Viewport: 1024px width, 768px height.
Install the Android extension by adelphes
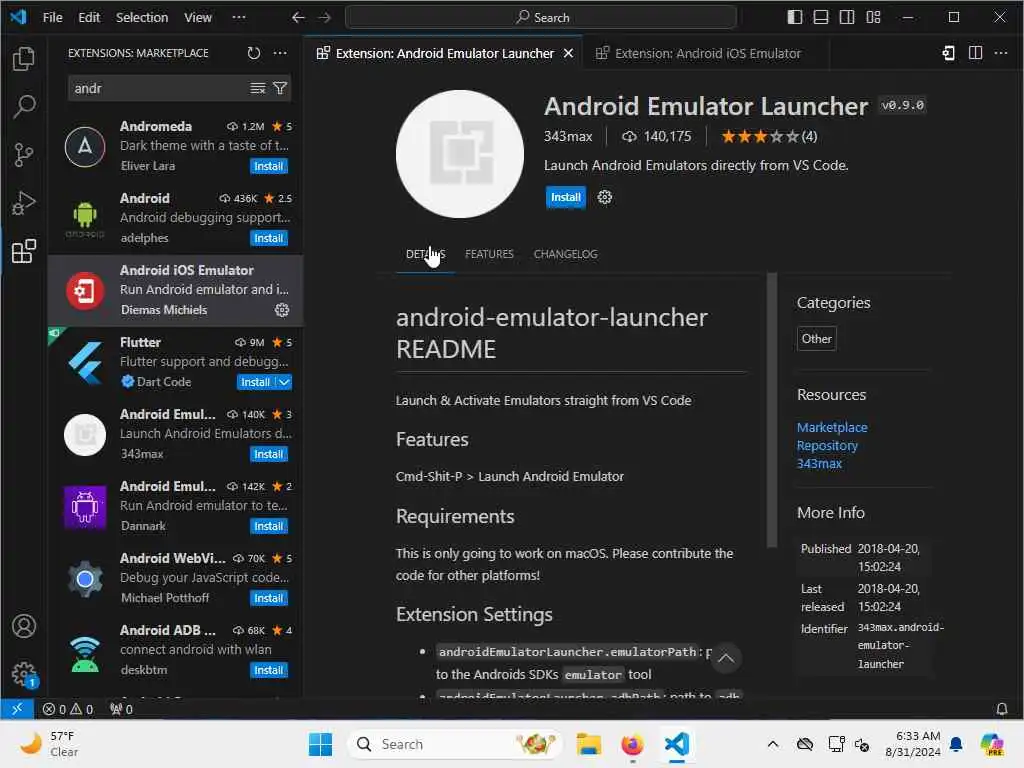pyautogui.click(x=268, y=238)
